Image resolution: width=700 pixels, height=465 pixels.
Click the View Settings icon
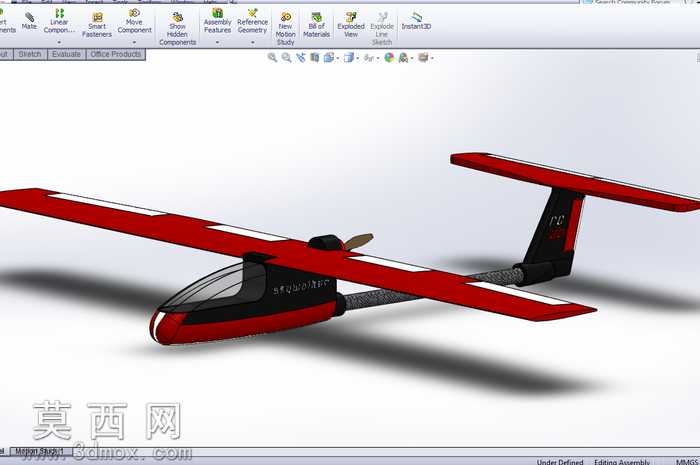423,57
